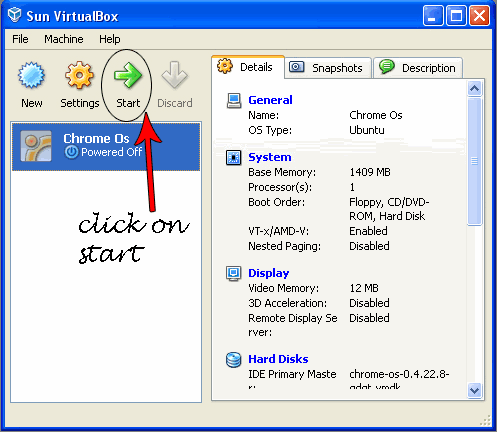Click the IDE Primary Master label
This screenshot has height=432, width=497.
tap(292, 380)
